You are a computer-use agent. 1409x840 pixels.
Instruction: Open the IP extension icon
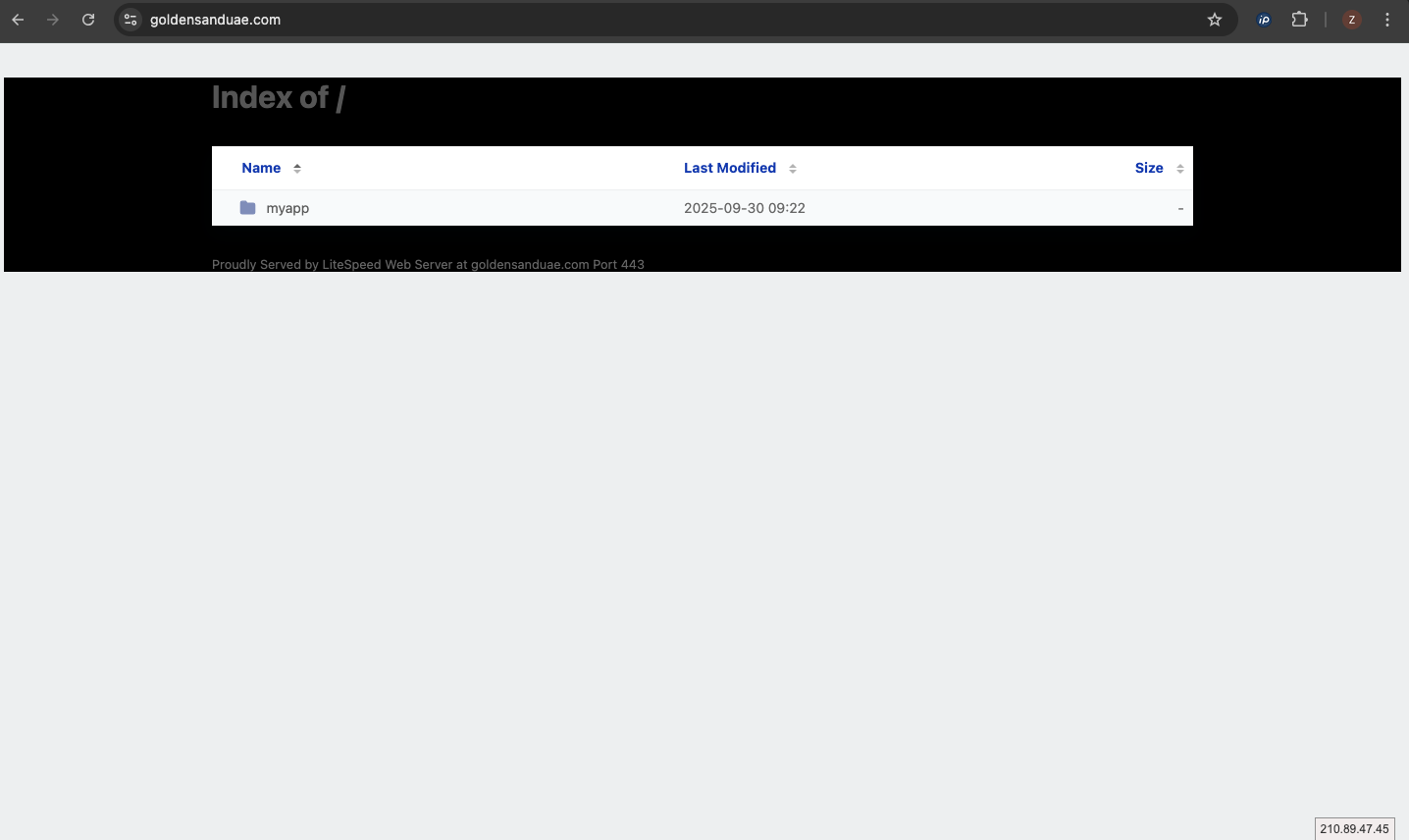click(x=1264, y=20)
